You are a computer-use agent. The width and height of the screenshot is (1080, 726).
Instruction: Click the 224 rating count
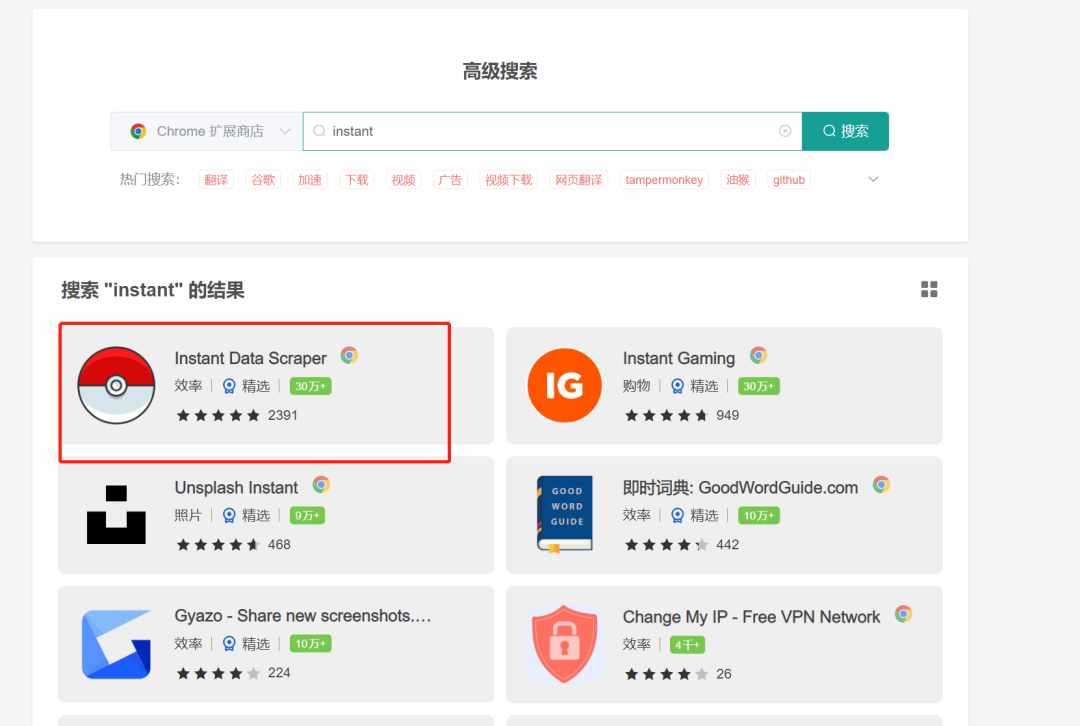click(x=279, y=673)
